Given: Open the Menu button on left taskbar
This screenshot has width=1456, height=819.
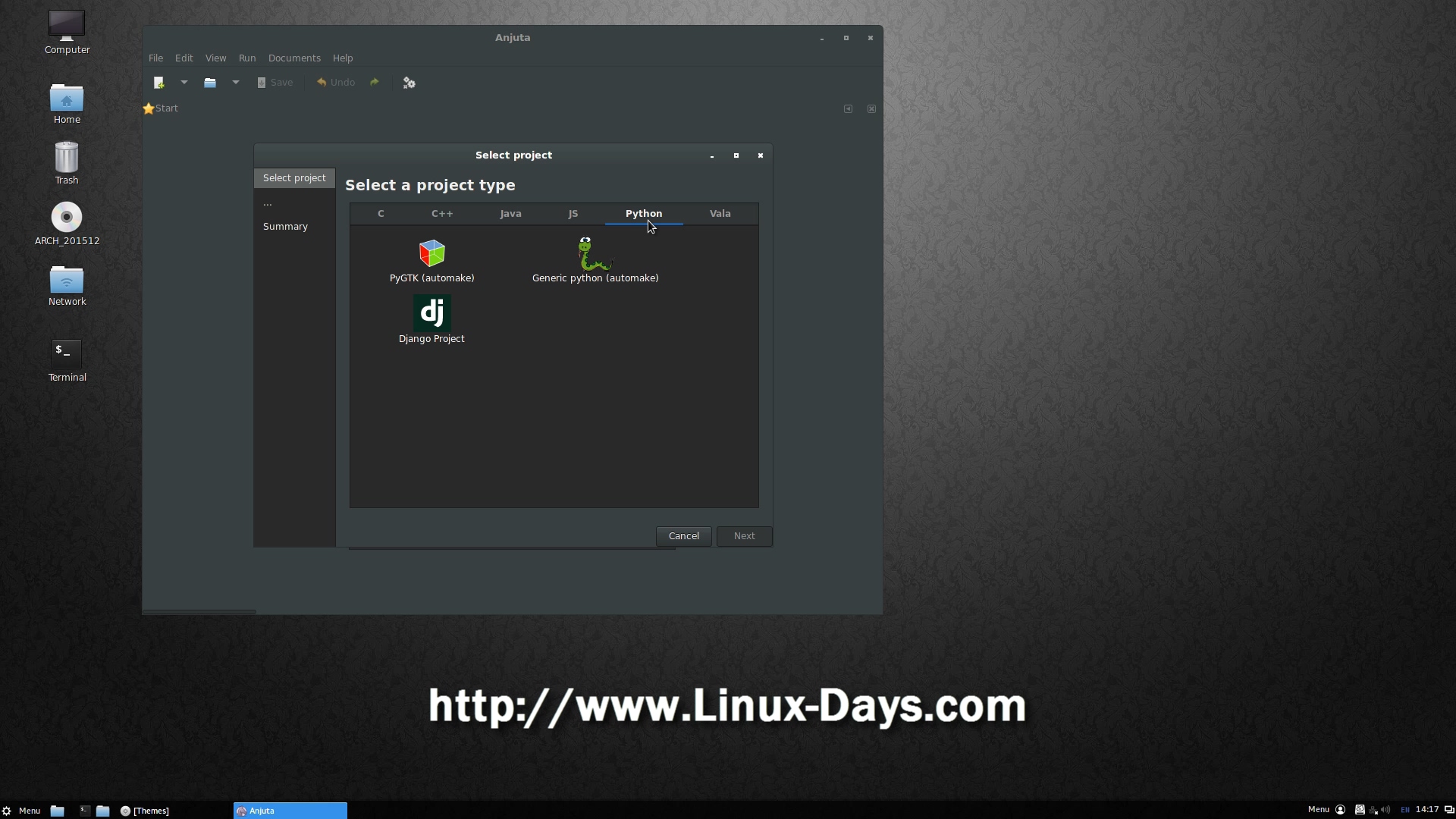Looking at the screenshot, I should [x=21, y=811].
